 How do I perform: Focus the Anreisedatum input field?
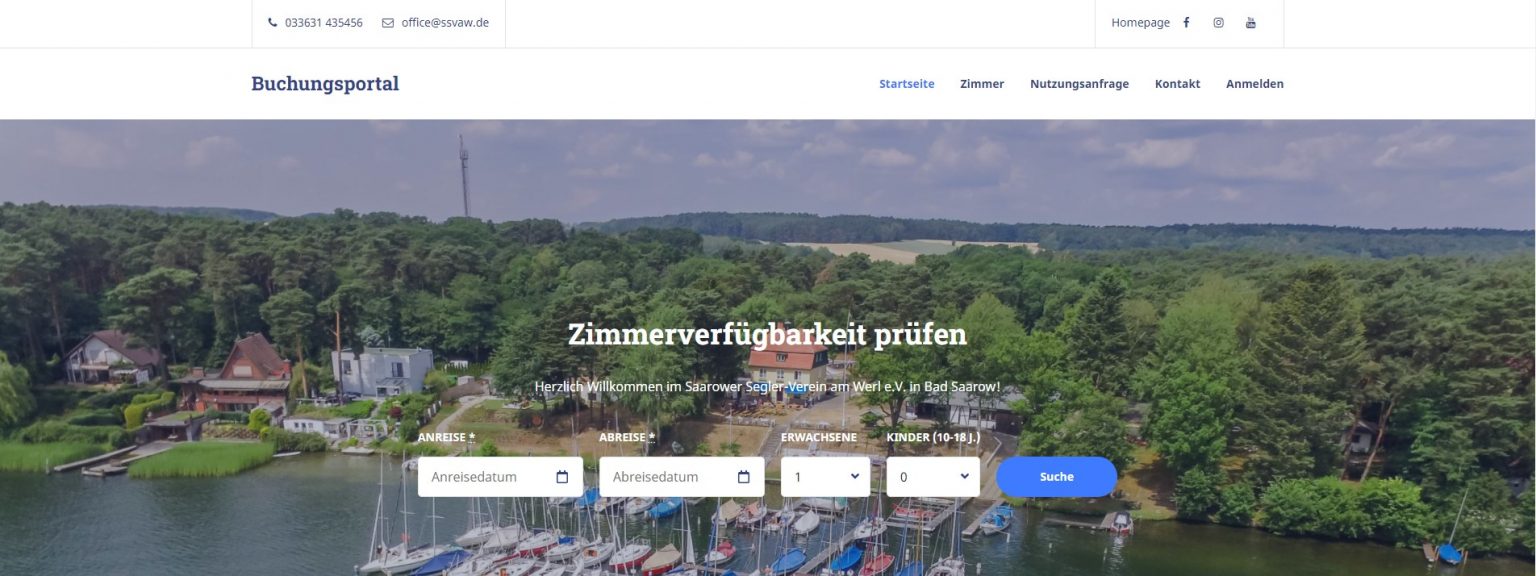(500, 477)
